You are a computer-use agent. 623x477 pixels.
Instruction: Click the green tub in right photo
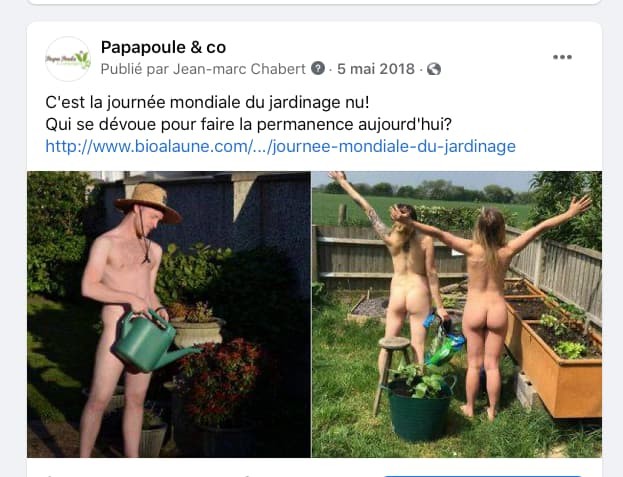[x=419, y=409]
